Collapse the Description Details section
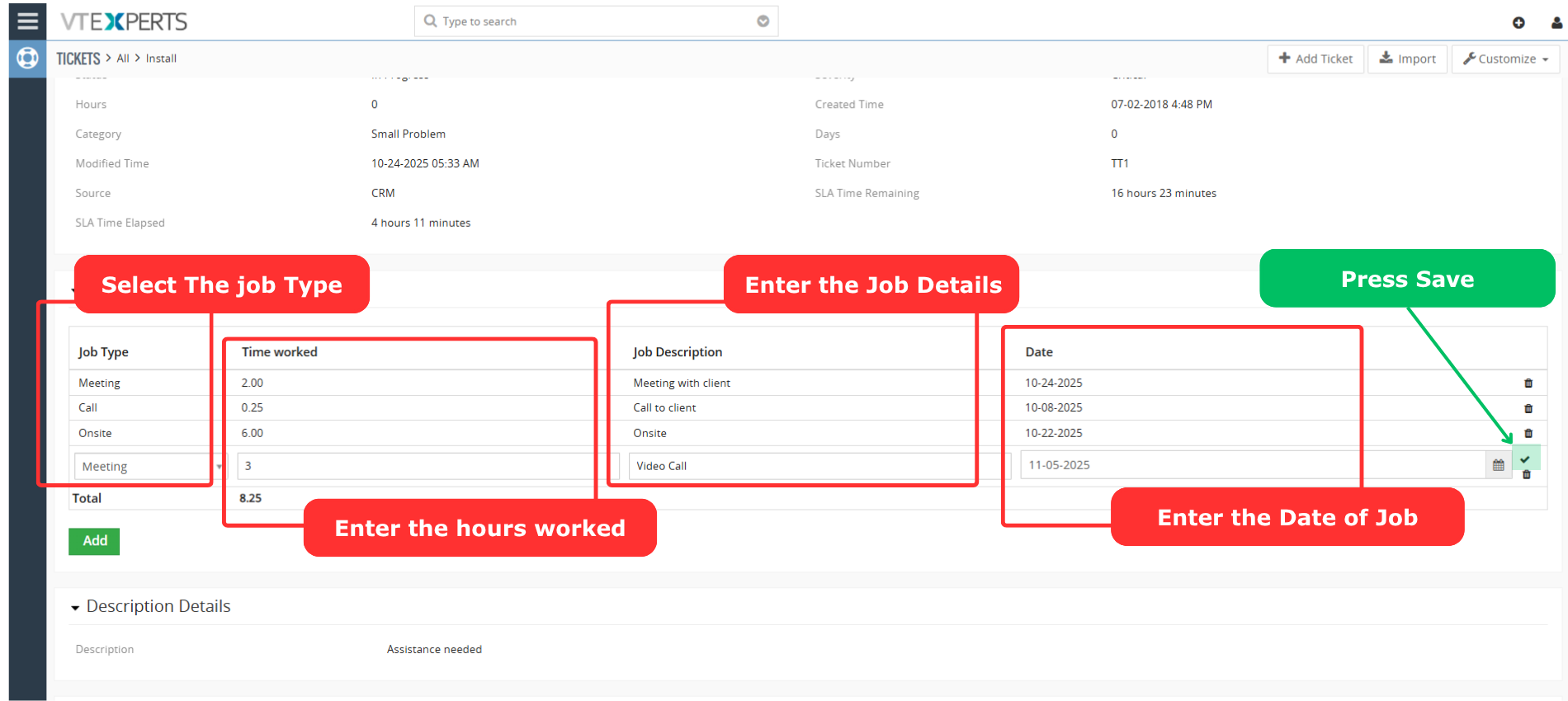 pos(76,608)
